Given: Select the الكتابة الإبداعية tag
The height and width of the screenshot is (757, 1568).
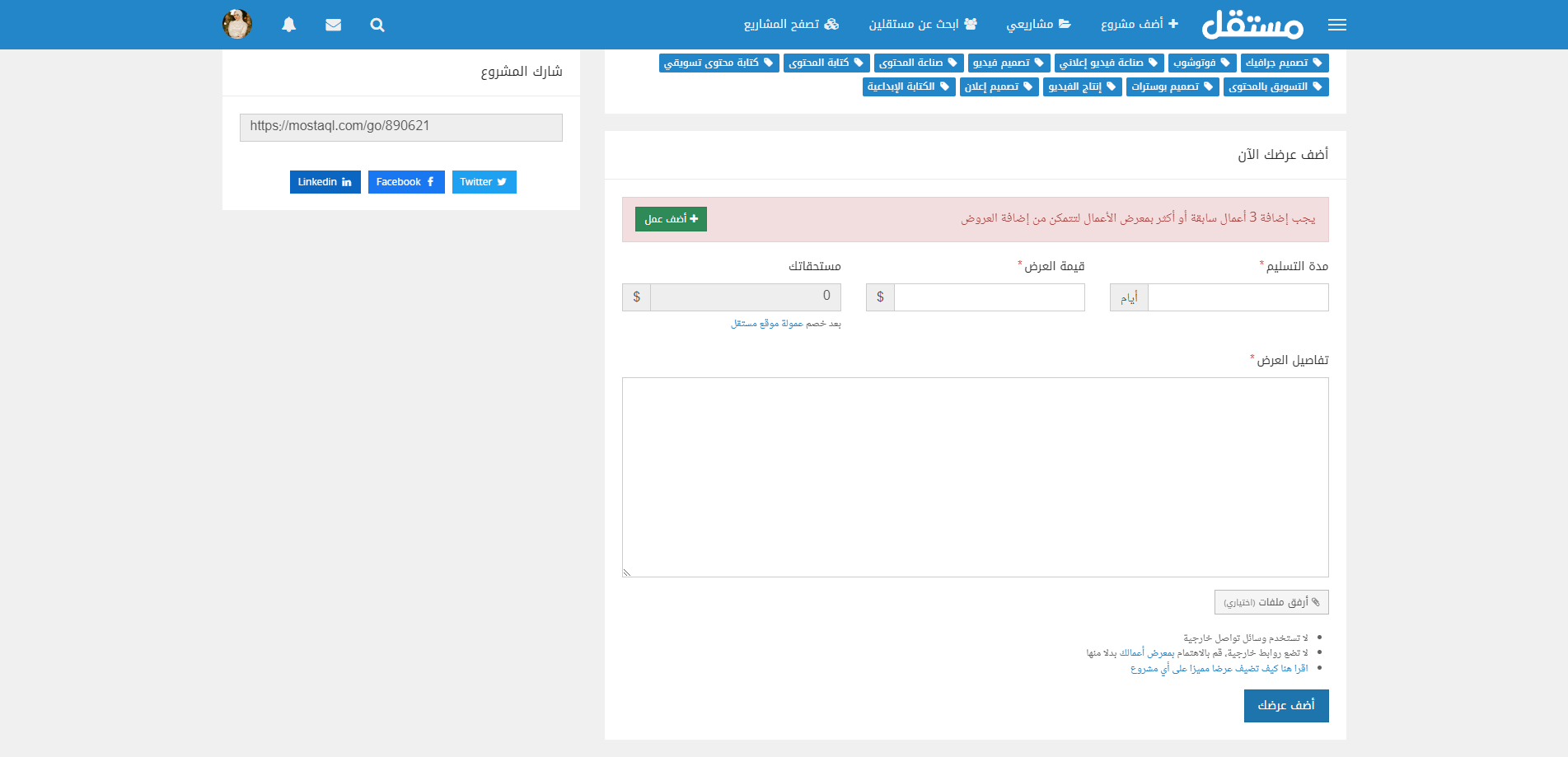Looking at the screenshot, I should click(x=909, y=86).
